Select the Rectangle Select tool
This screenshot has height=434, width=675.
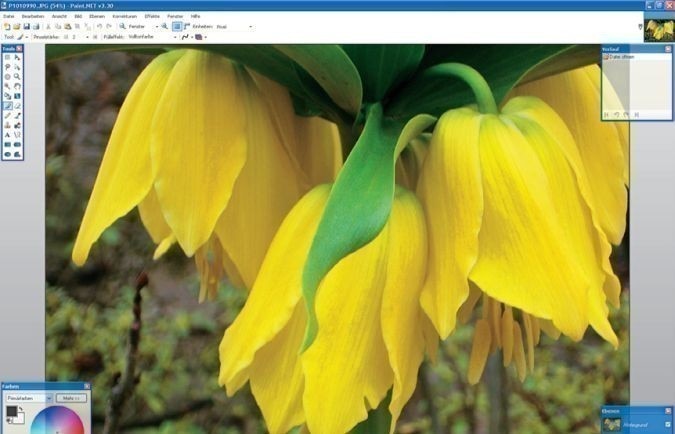[x=7, y=58]
